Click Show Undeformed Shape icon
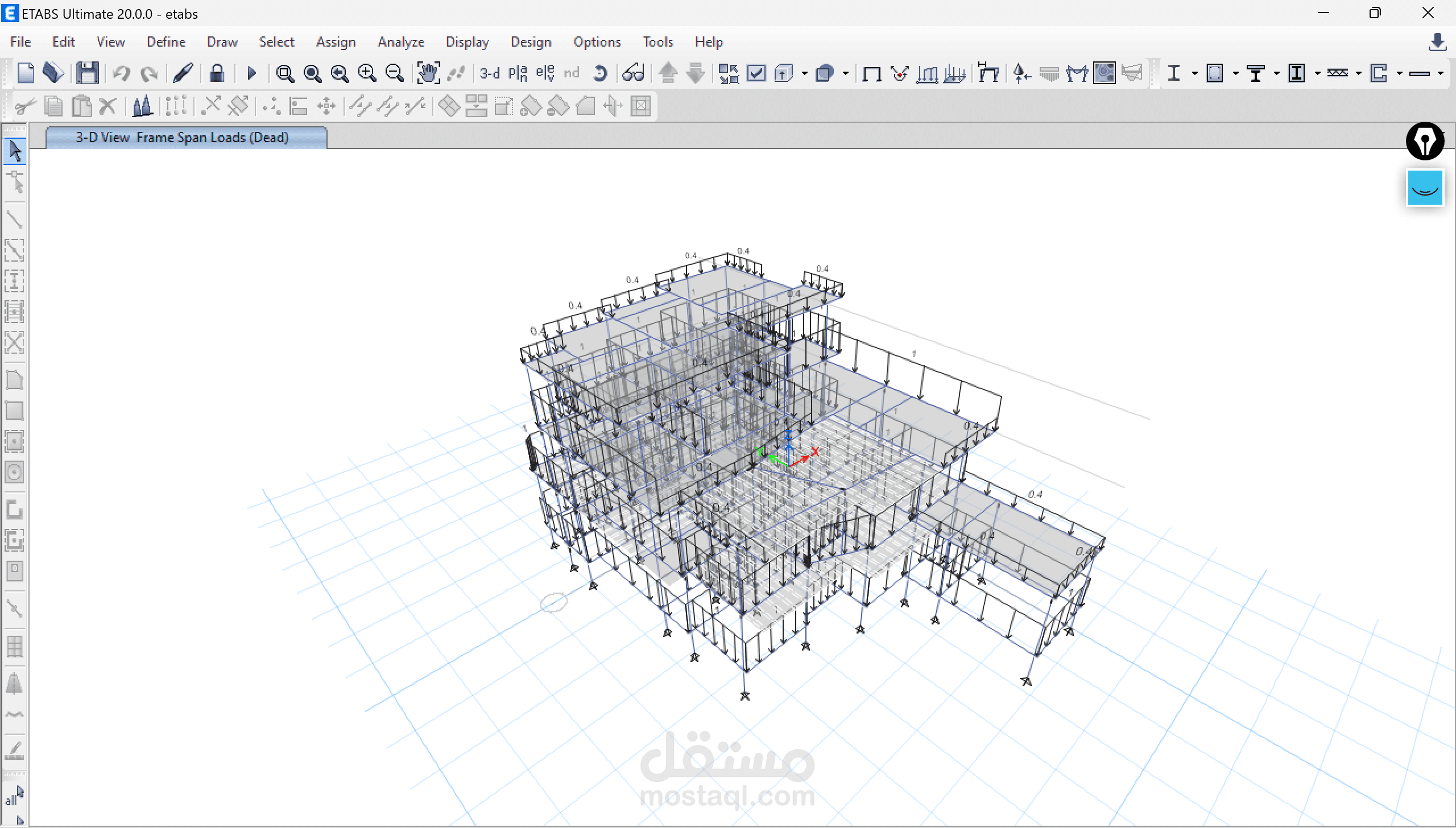Image resolution: width=1456 pixels, height=828 pixels. pyautogui.click(x=871, y=73)
